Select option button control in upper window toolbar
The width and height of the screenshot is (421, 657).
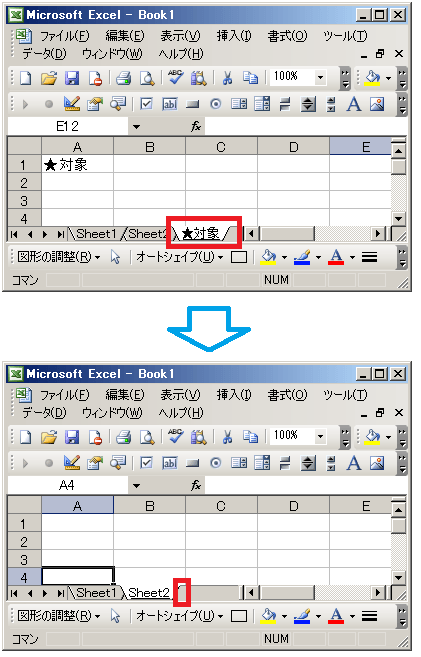216,104
